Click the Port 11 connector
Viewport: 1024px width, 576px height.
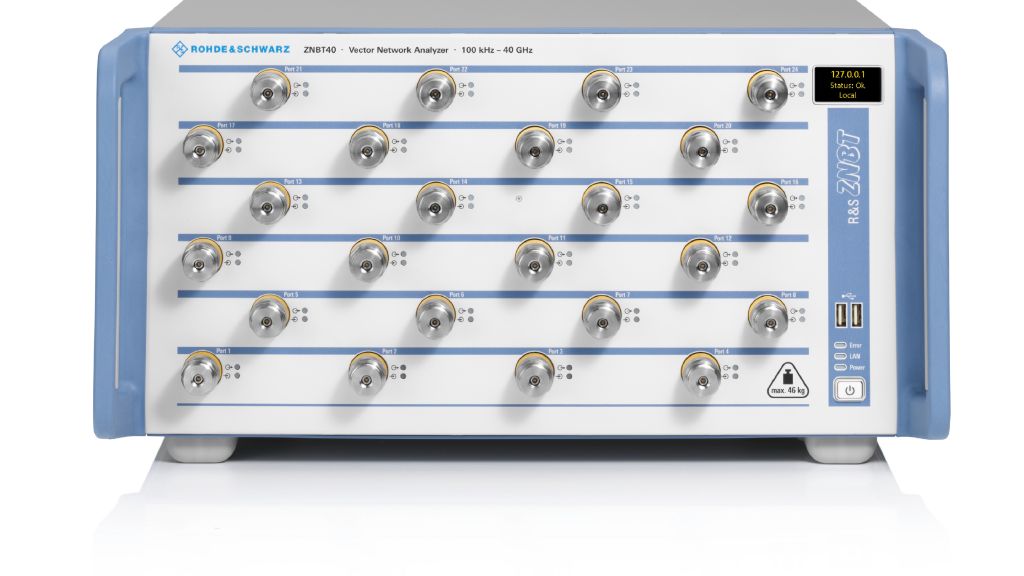(534, 260)
